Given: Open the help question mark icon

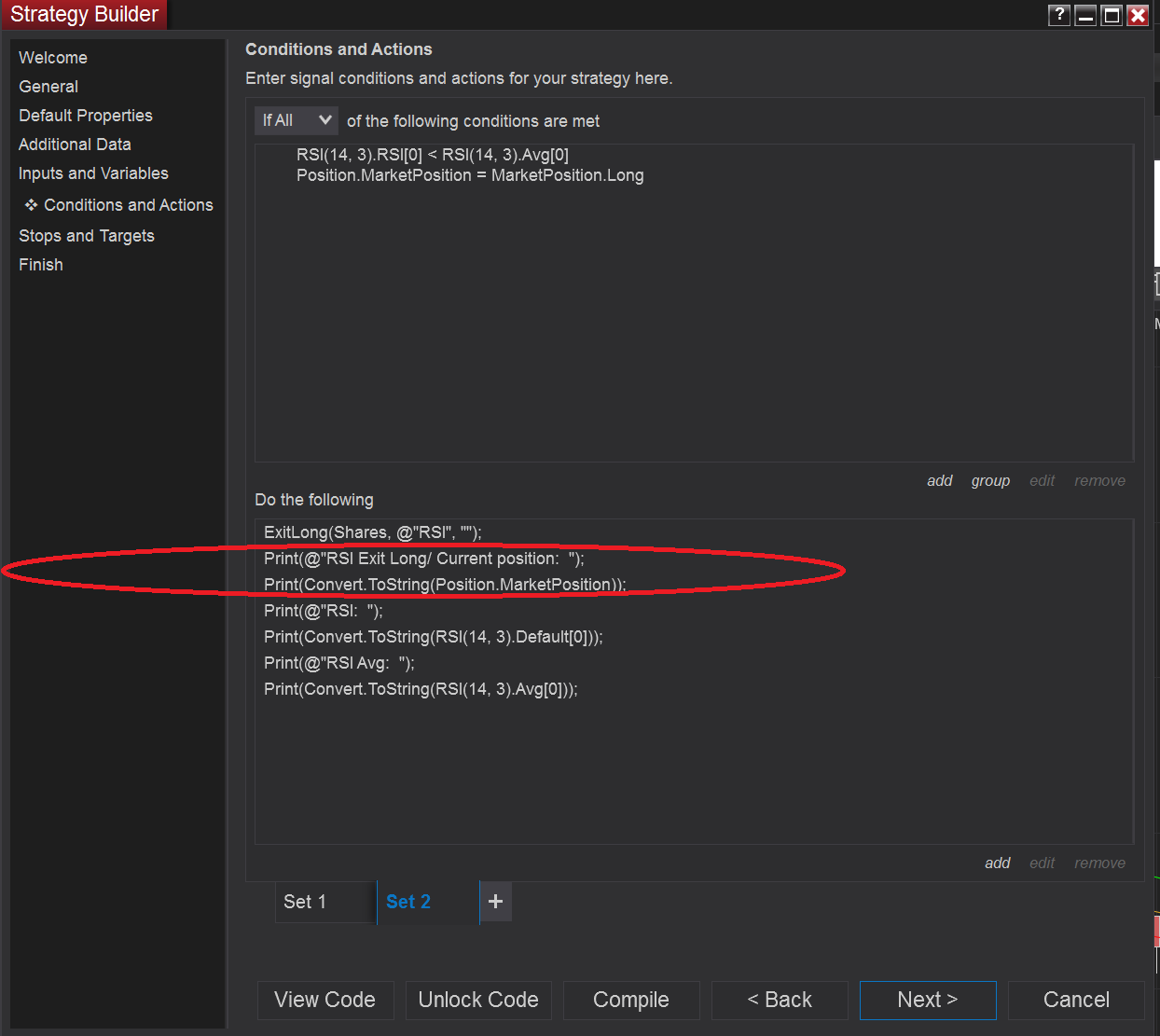Looking at the screenshot, I should 1059,15.
